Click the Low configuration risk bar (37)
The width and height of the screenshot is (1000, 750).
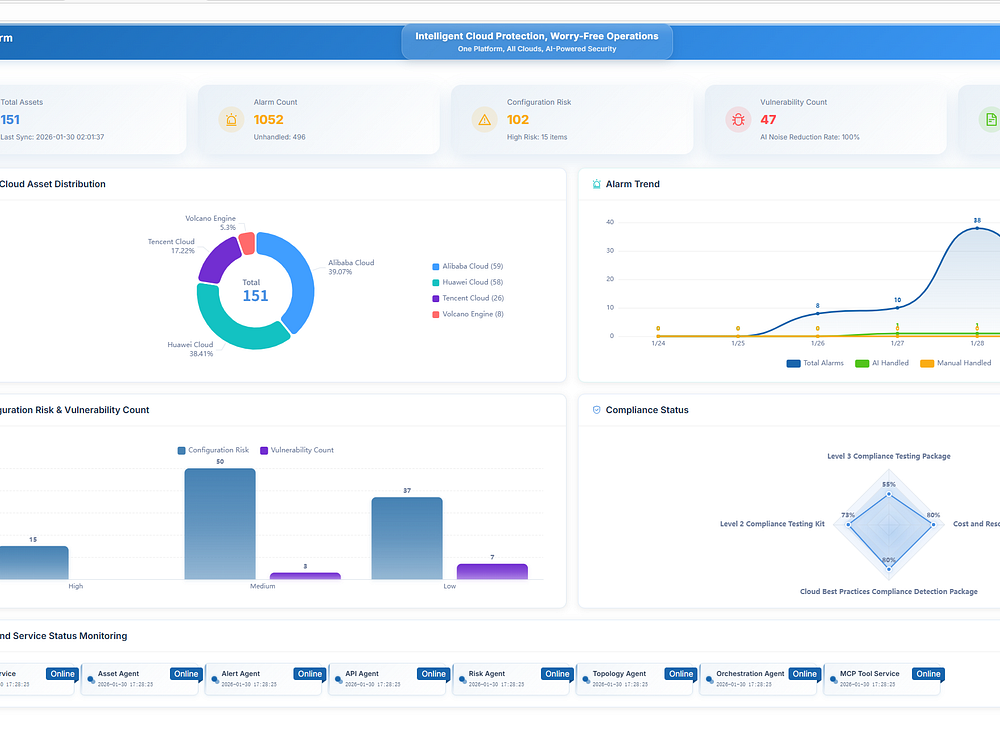[x=407, y=538]
